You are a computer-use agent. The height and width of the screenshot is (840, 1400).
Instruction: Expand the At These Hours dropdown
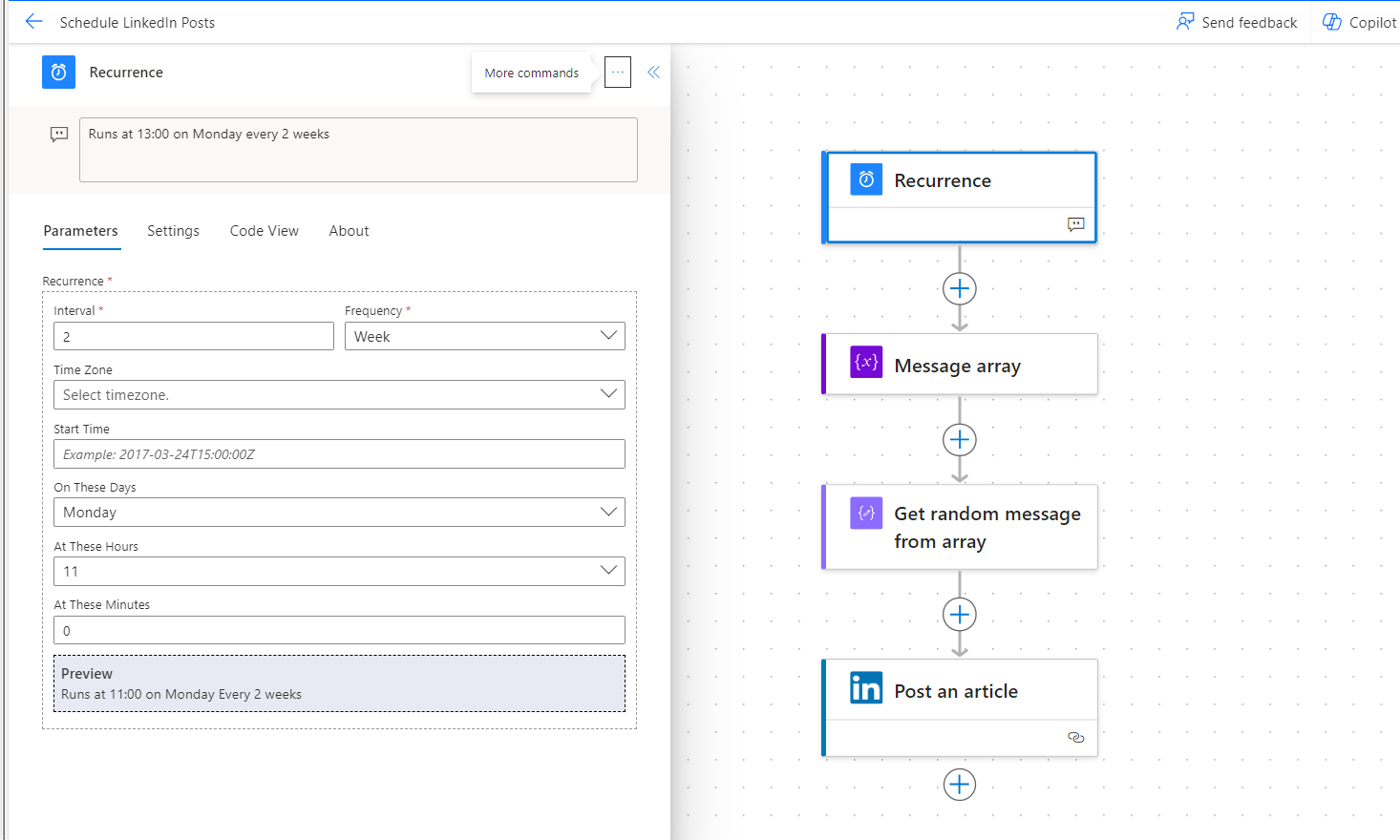click(x=339, y=572)
